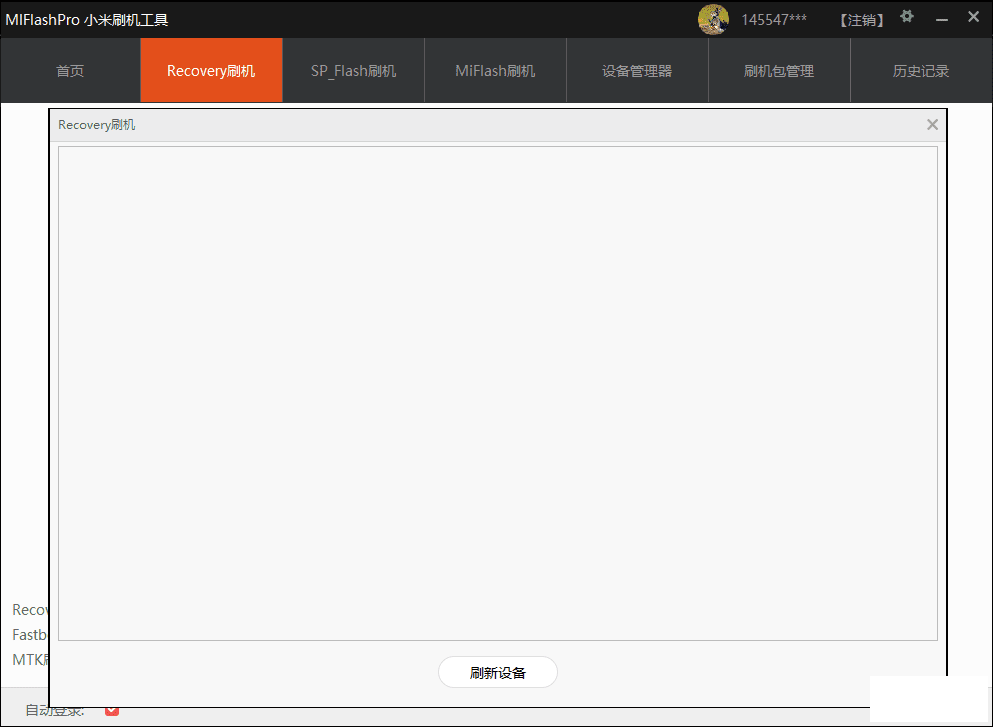Open the 首页 tab
The height and width of the screenshot is (727, 993).
[x=70, y=70]
